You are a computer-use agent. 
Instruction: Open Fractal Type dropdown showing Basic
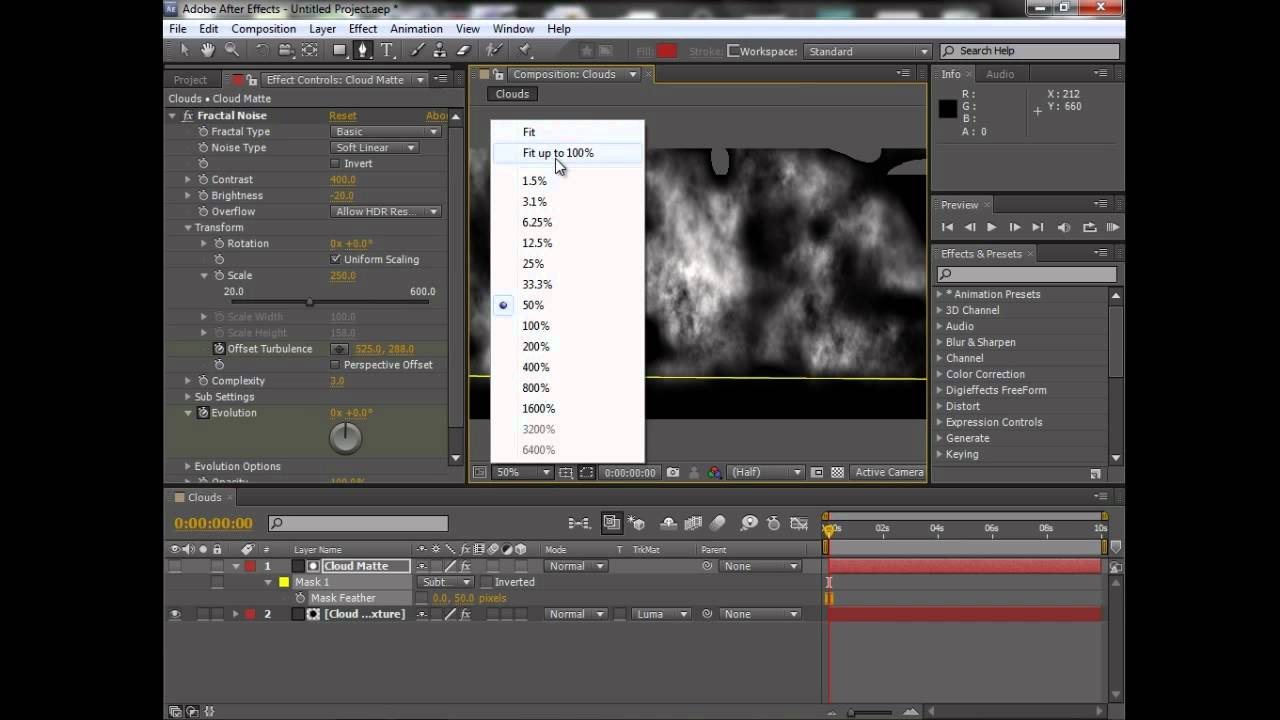386,132
